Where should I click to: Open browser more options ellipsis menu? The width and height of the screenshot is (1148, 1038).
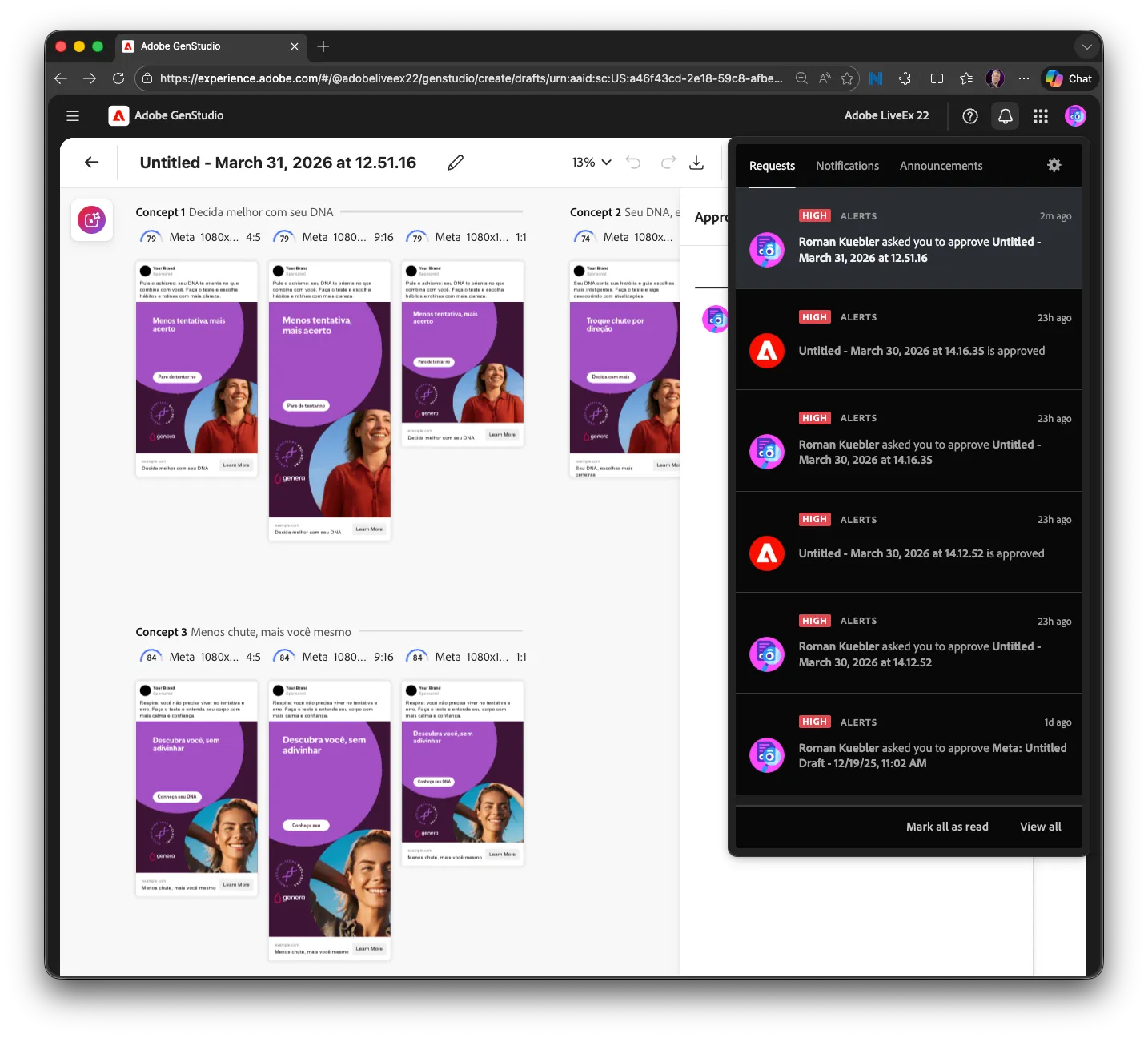(x=1024, y=78)
